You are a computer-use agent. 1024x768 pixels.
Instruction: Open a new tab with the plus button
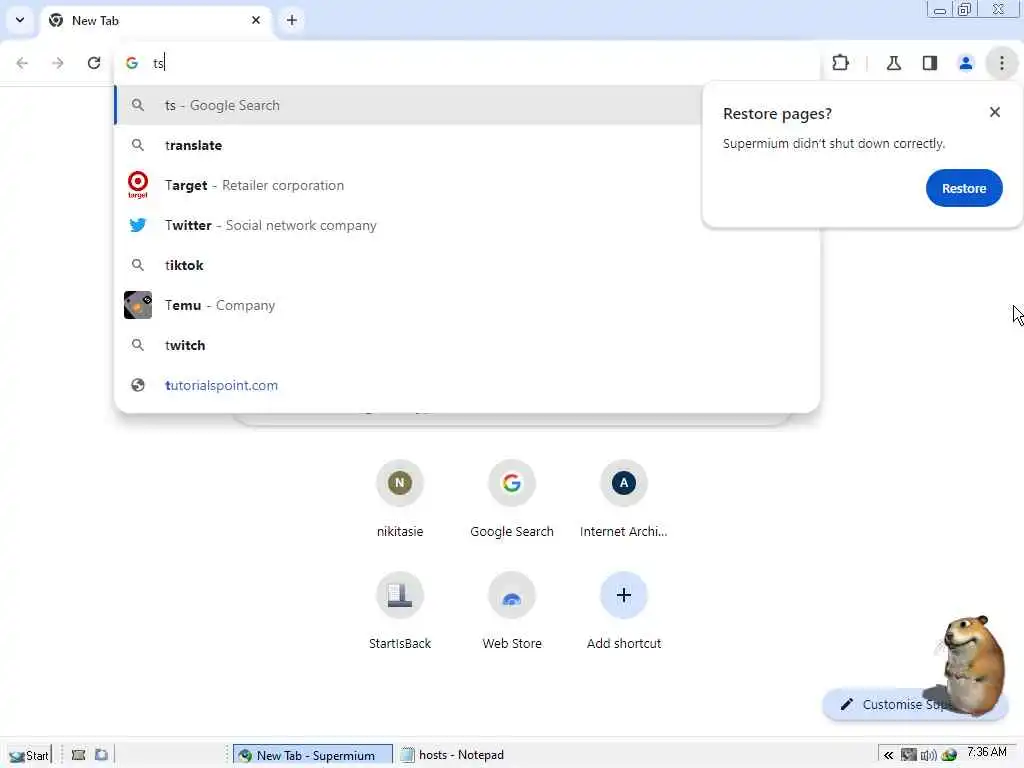(292, 20)
